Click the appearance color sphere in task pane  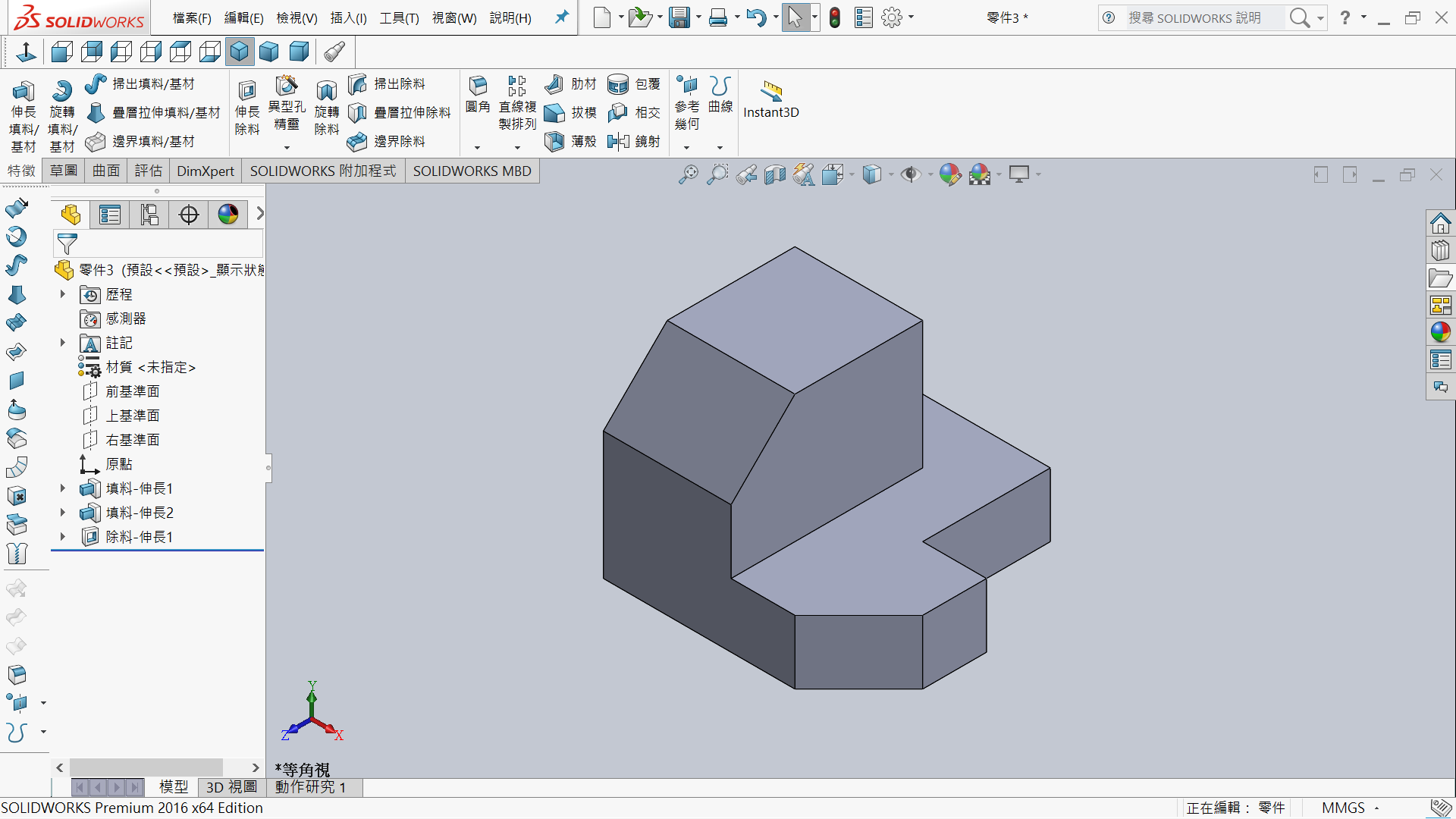[x=1440, y=332]
